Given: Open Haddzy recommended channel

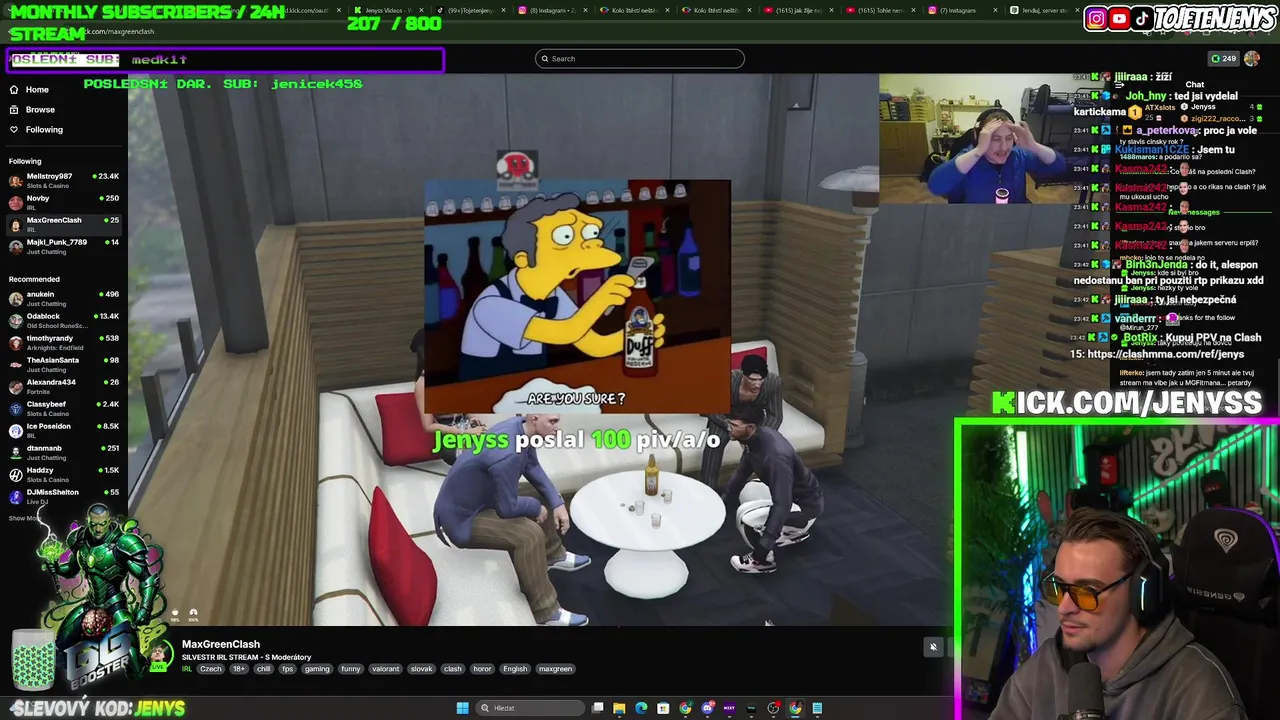Looking at the screenshot, I should click(64, 474).
